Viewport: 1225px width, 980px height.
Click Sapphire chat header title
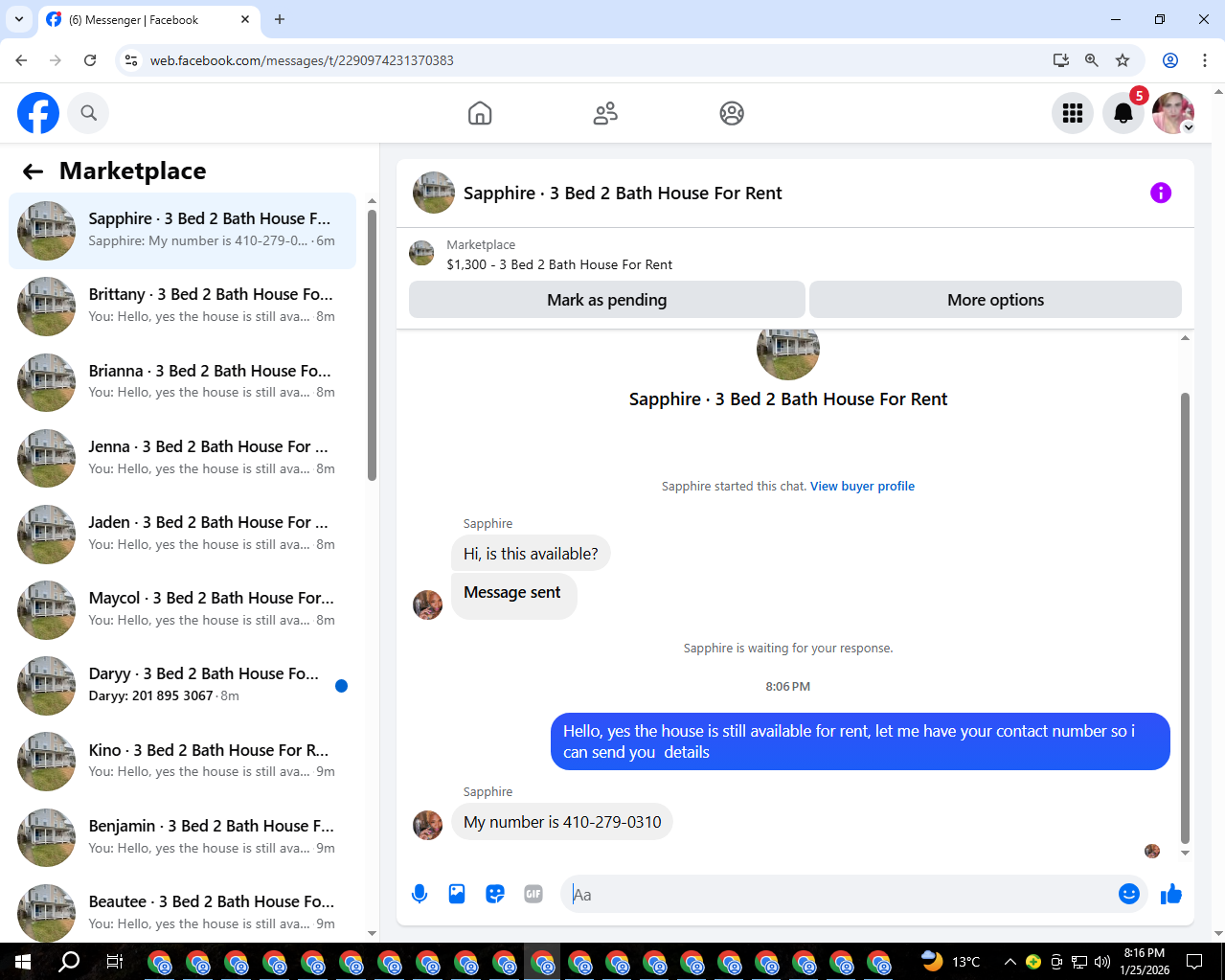[x=623, y=194]
